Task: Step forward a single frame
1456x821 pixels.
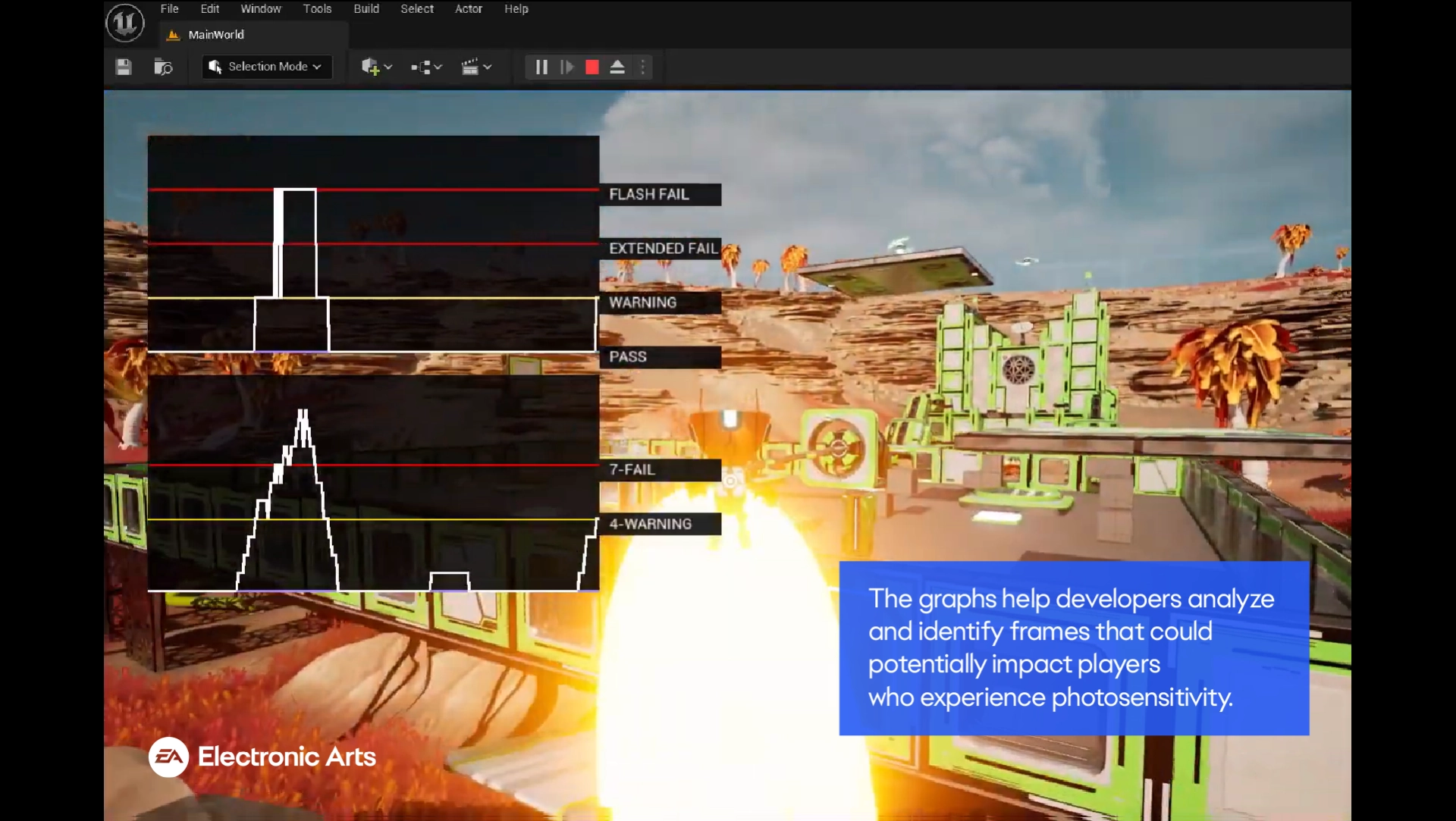Action: tap(566, 67)
